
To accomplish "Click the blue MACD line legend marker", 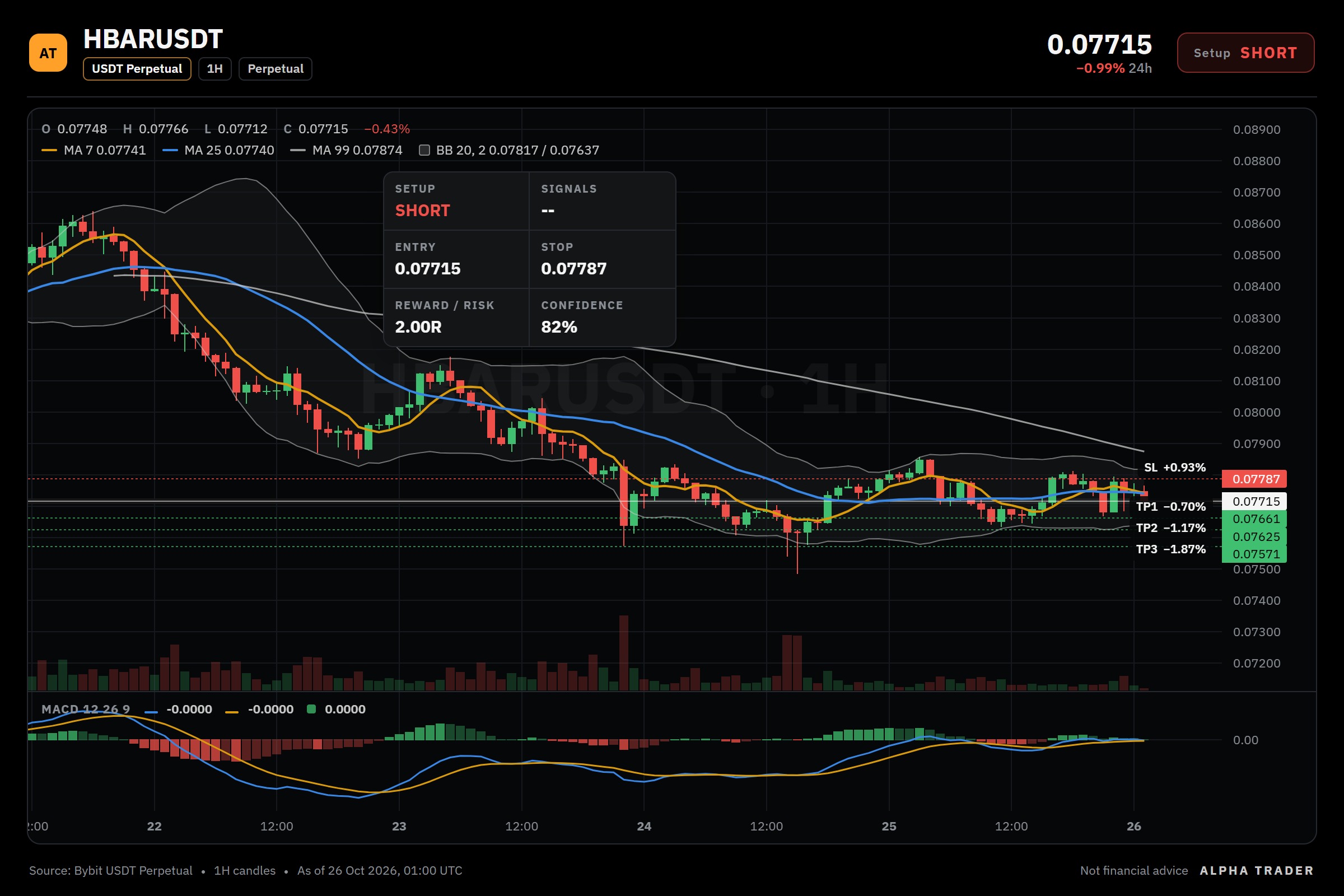I will (151, 711).
